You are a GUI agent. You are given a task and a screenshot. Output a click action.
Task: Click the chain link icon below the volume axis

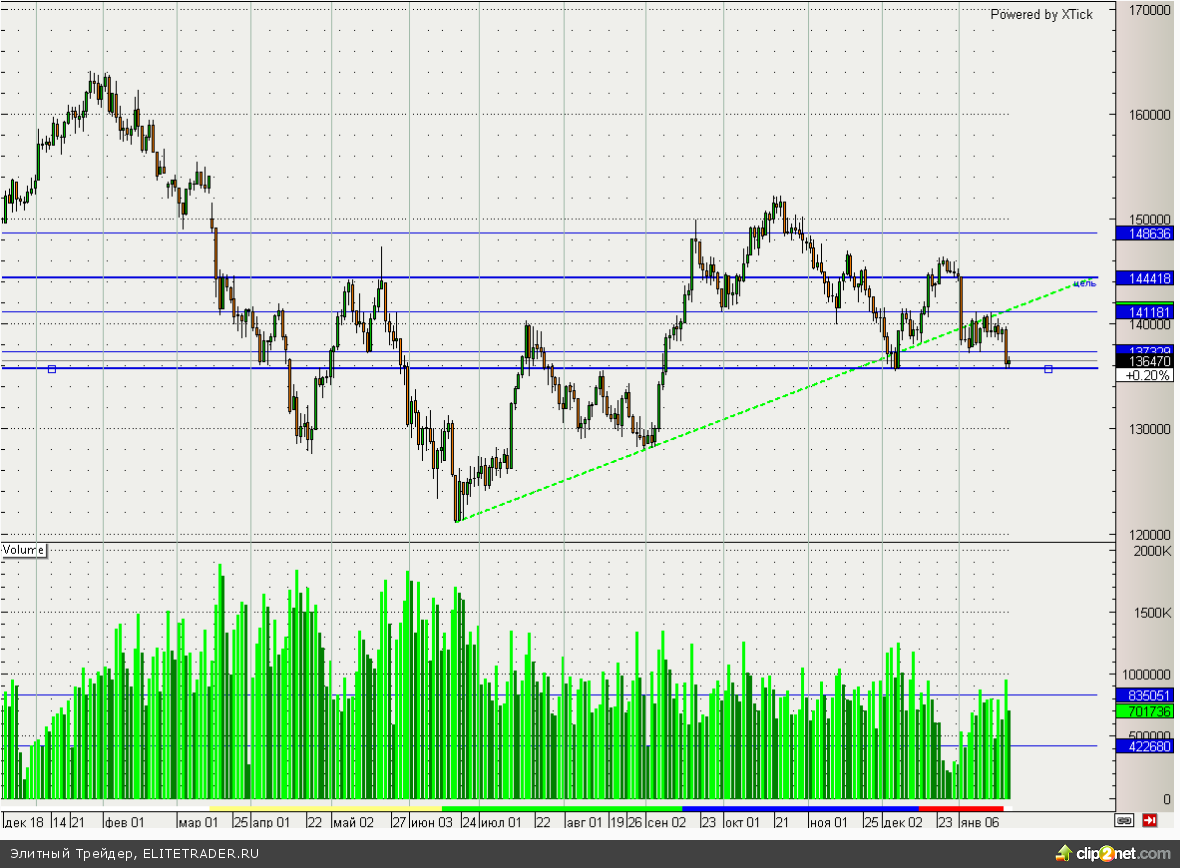click(1124, 820)
